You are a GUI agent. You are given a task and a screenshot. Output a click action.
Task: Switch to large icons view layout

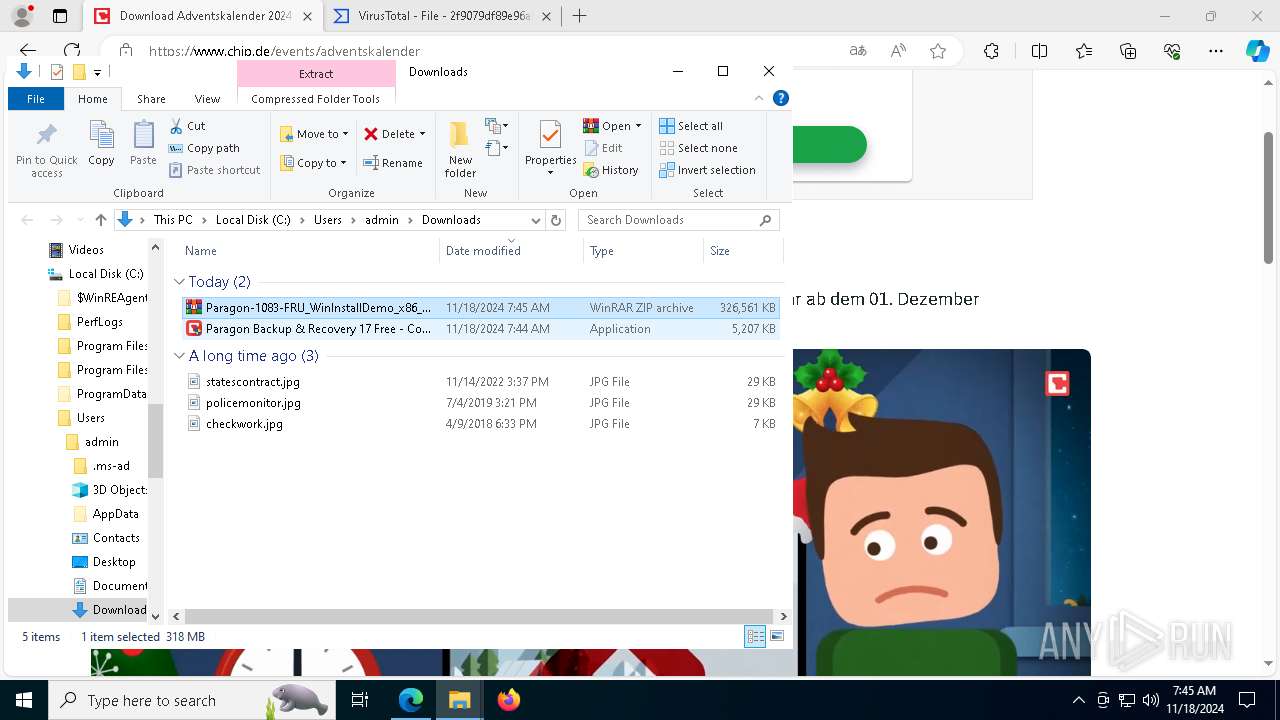(x=777, y=636)
